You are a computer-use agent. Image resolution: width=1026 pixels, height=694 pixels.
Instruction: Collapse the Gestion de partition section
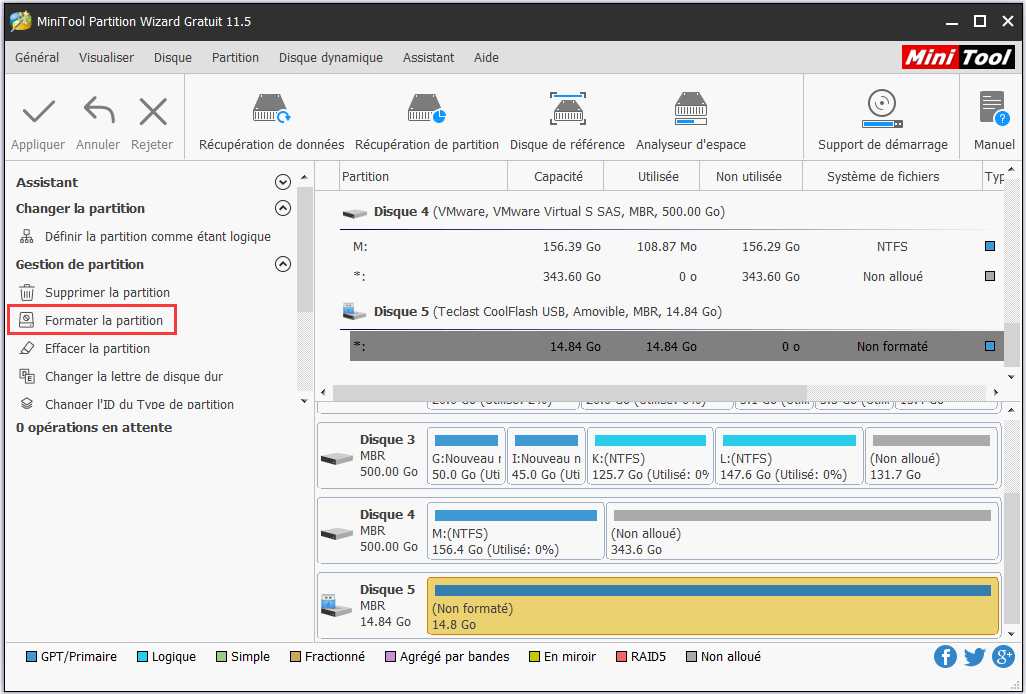(283, 264)
